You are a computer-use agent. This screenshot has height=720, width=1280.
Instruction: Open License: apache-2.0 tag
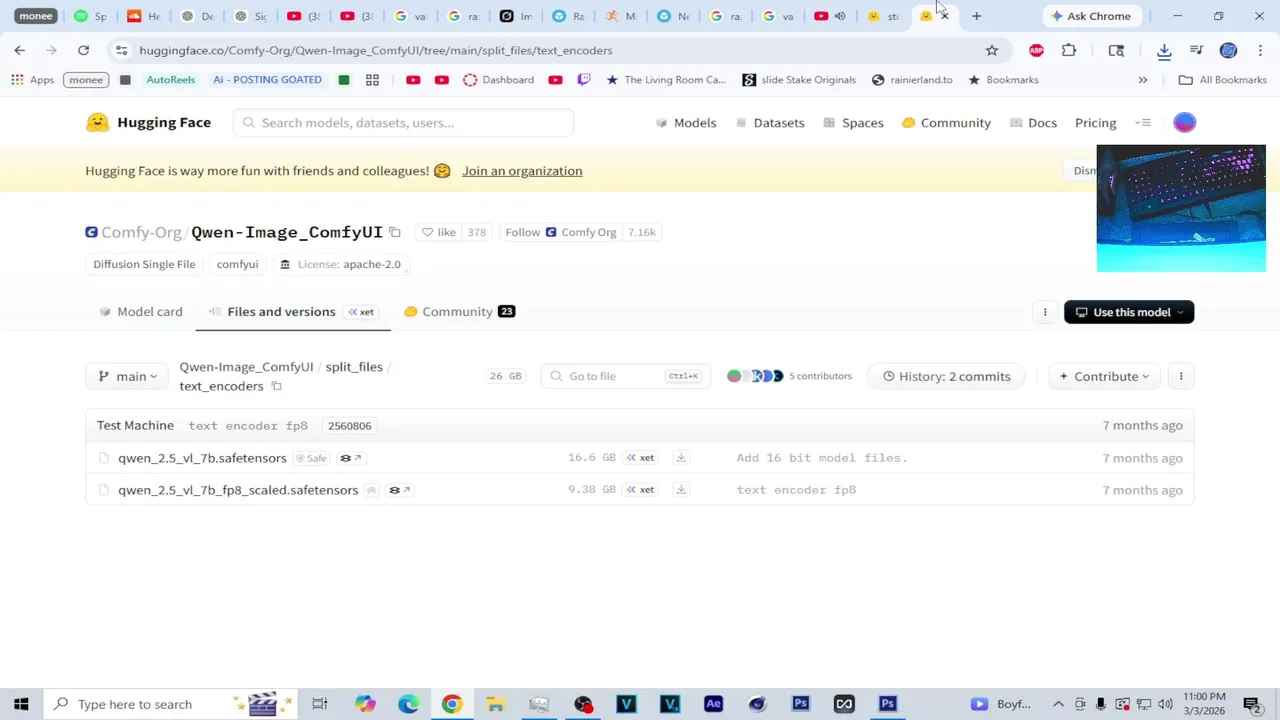tap(340, 264)
